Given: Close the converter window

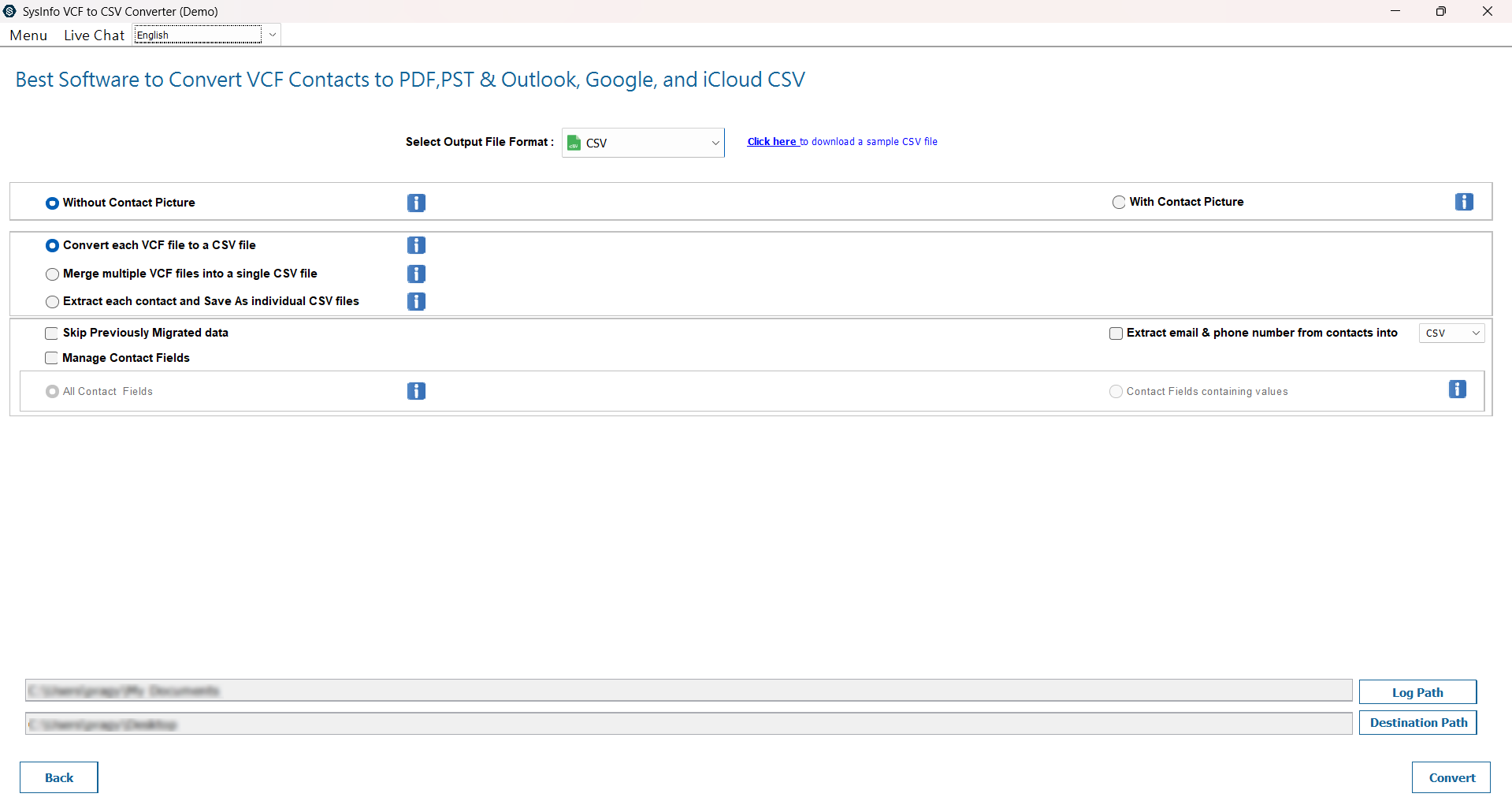Looking at the screenshot, I should [x=1488, y=11].
